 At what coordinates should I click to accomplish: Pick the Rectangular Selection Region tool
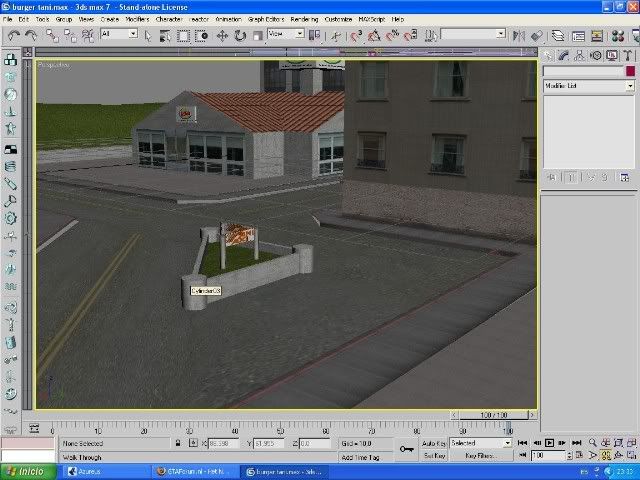point(183,36)
